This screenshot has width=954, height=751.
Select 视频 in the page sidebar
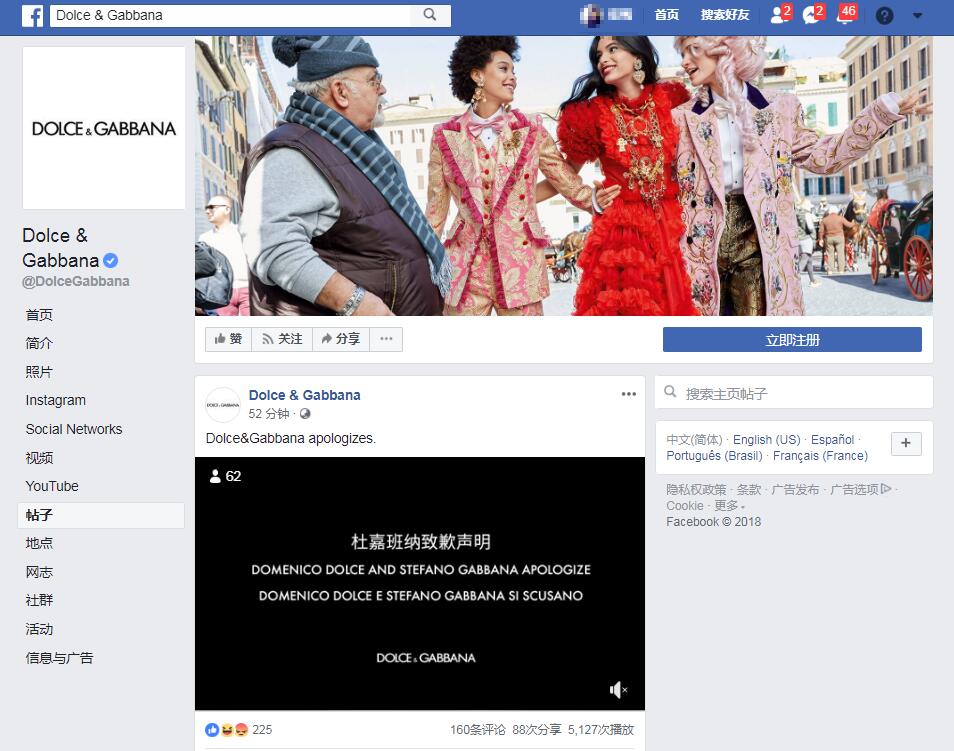pyautogui.click(x=39, y=458)
